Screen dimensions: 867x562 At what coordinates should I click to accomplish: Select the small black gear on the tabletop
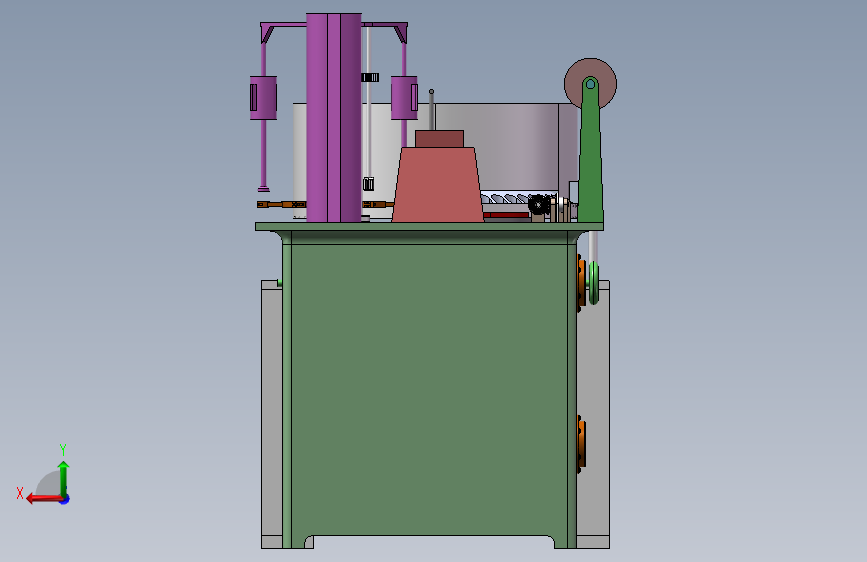(538, 205)
